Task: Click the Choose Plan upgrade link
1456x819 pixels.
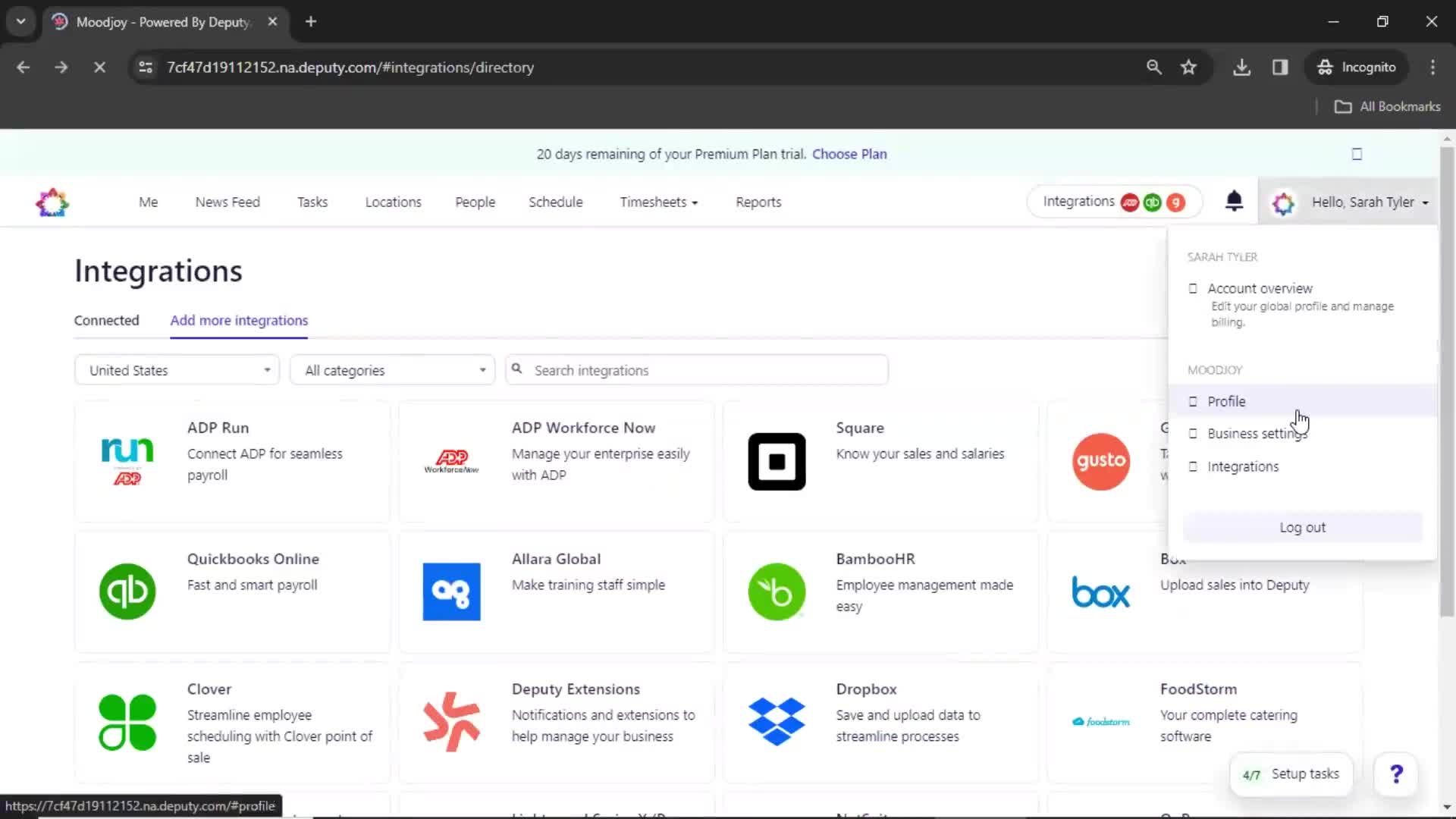Action: 849,154
